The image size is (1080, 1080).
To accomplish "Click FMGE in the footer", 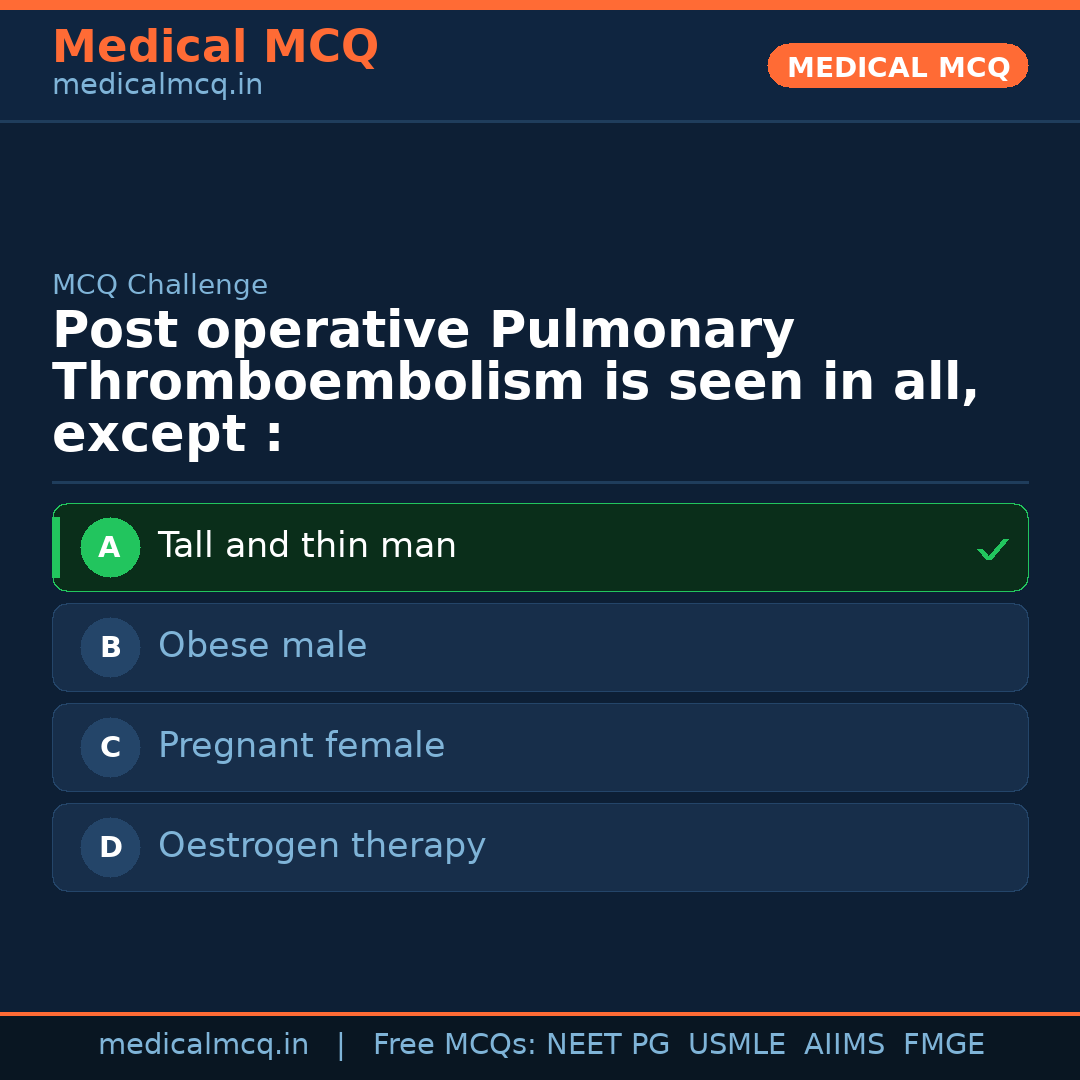I will (943, 1045).
